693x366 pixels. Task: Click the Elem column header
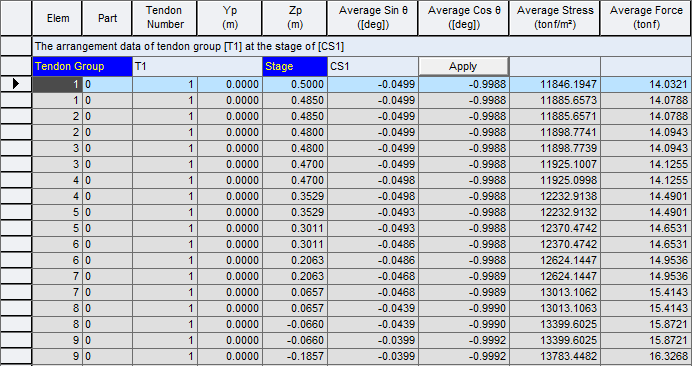point(57,18)
